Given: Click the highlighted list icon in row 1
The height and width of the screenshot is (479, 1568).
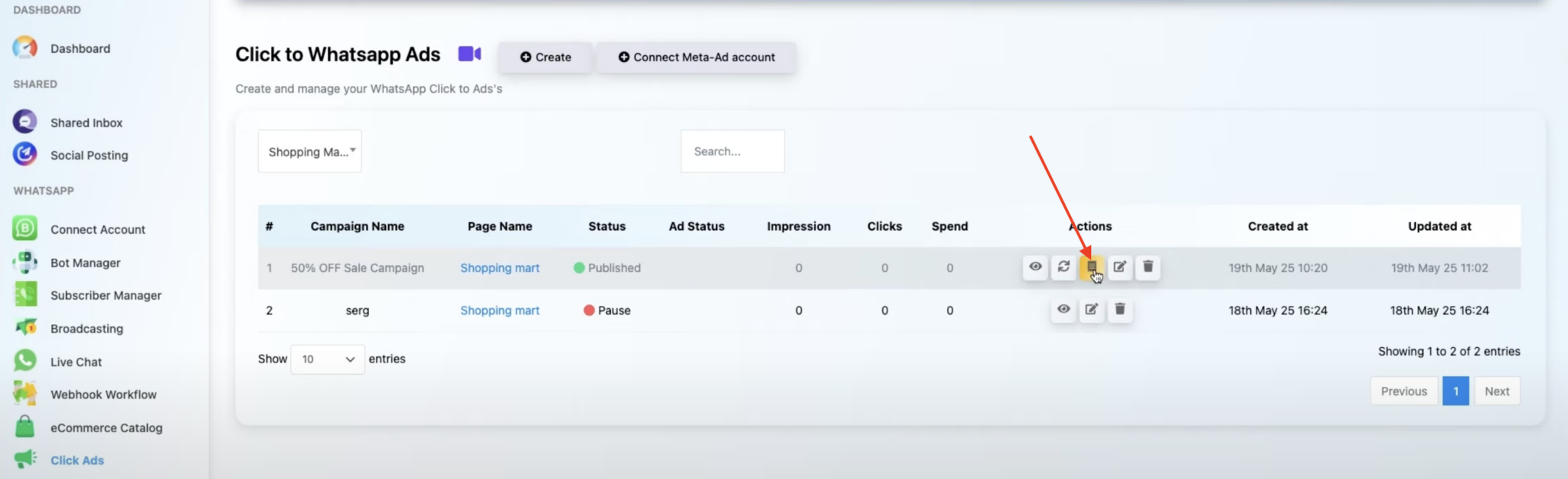Looking at the screenshot, I should coord(1092,267).
